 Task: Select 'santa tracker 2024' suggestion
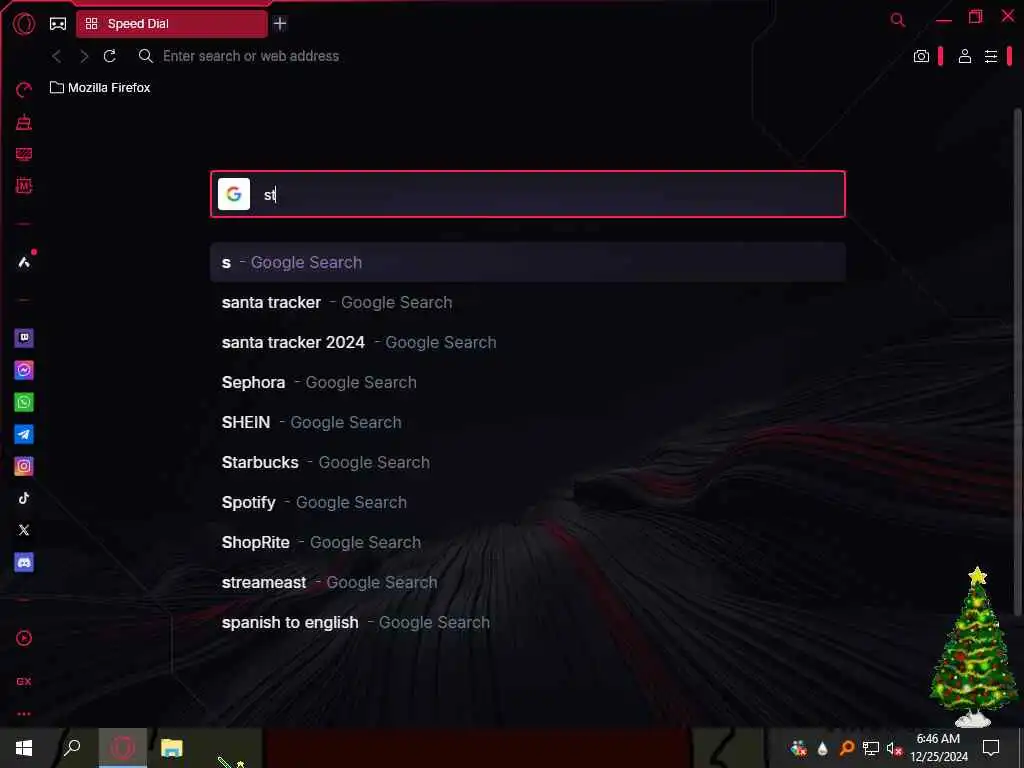tap(528, 342)
